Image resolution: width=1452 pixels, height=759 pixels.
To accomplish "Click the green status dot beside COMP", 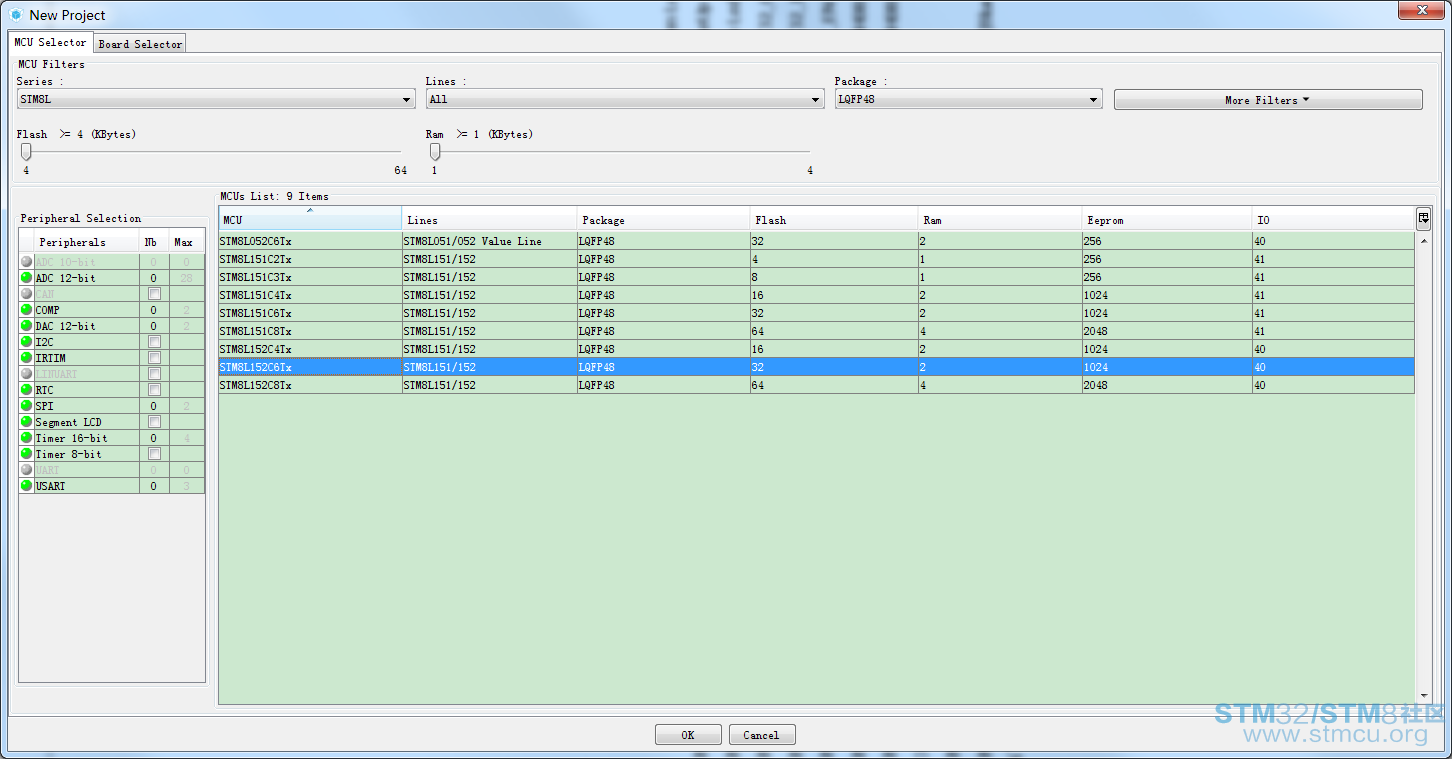I will pos(27,310).
